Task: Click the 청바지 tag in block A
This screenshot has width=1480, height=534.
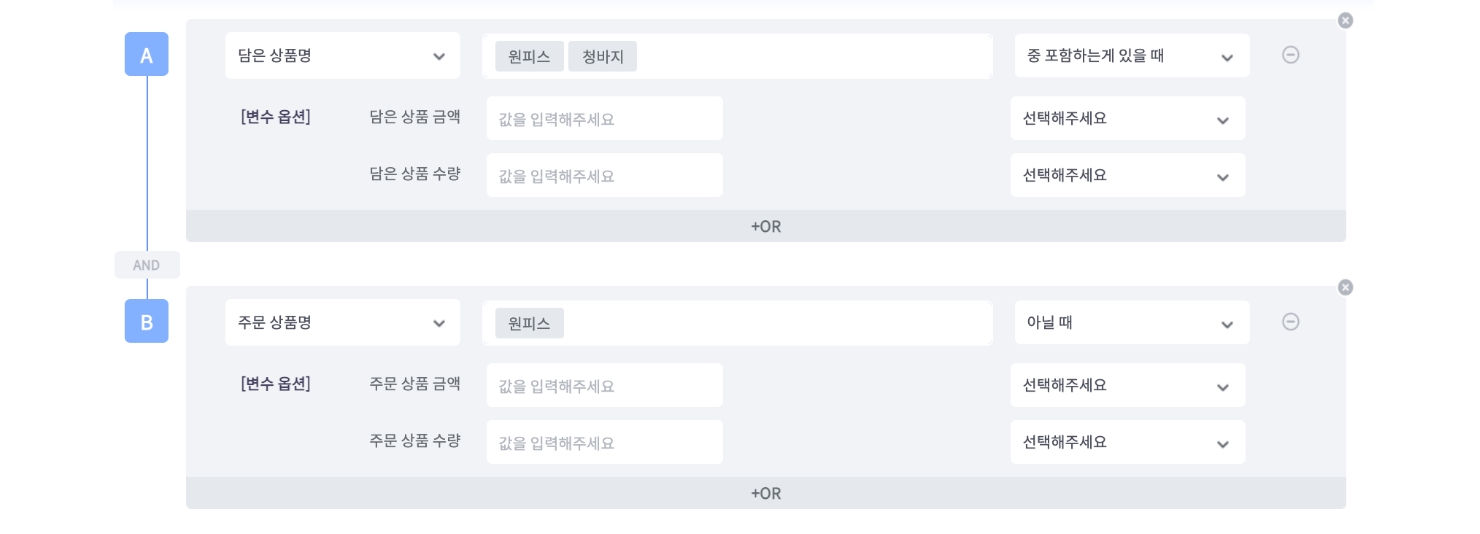Action: point(602,57)
